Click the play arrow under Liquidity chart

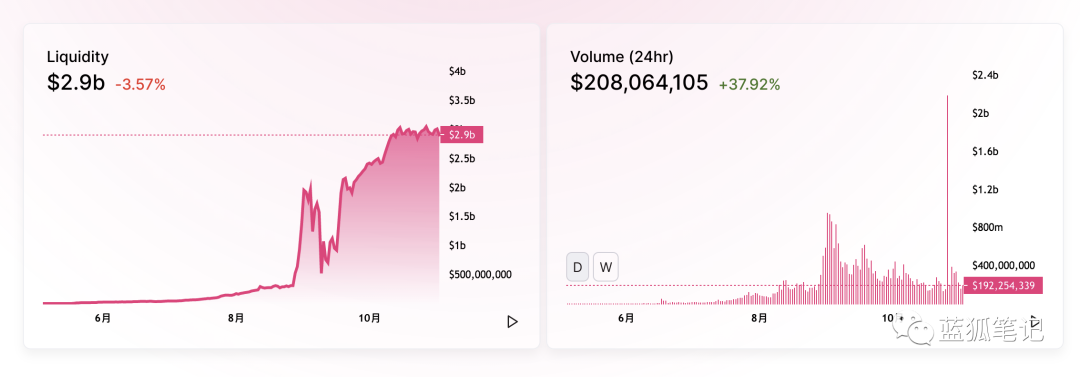click(512, 321)
